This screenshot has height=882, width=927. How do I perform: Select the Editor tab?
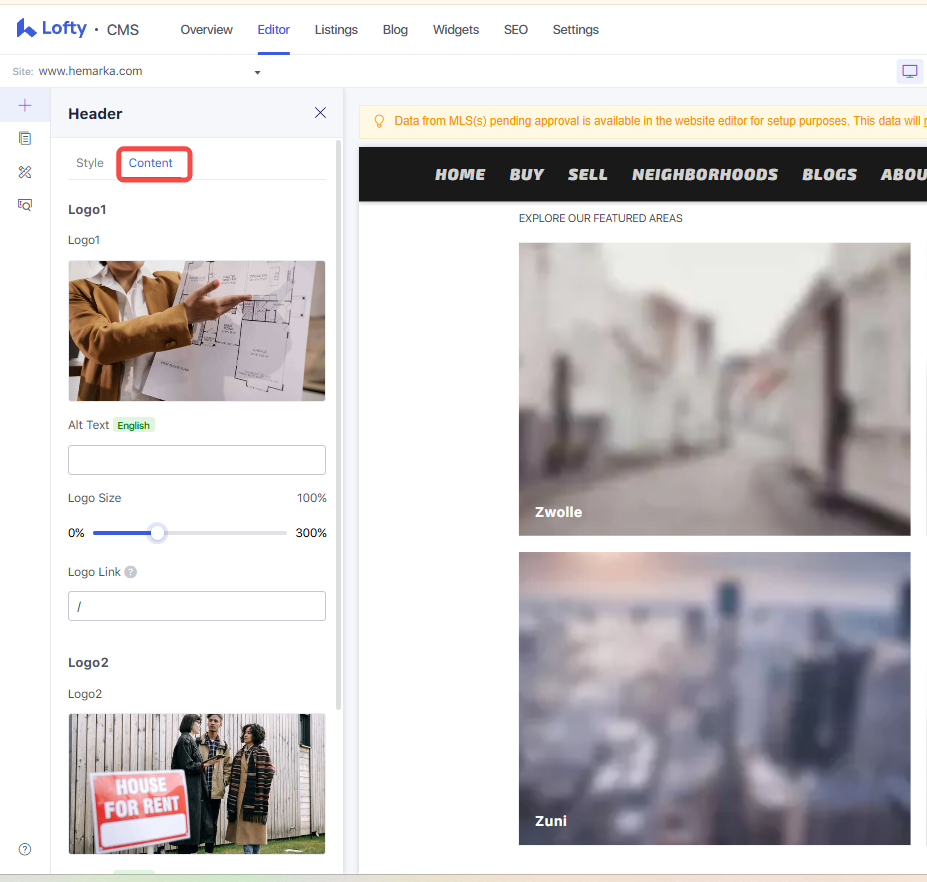coord(273,30)
